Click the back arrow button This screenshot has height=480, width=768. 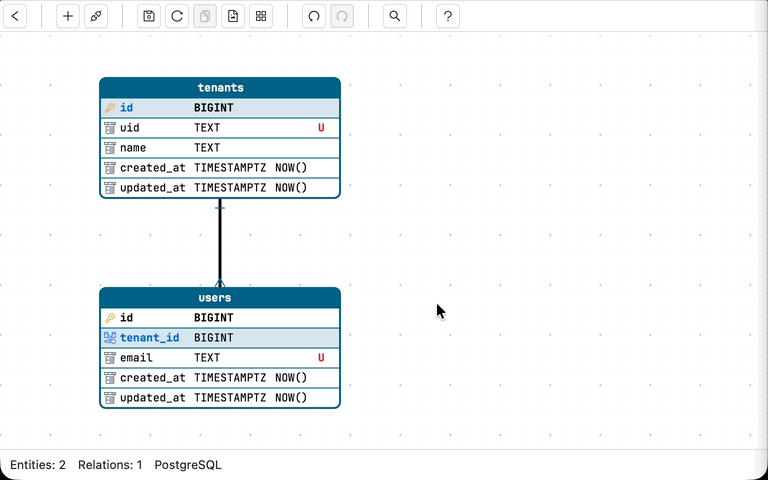pos(16,16)
